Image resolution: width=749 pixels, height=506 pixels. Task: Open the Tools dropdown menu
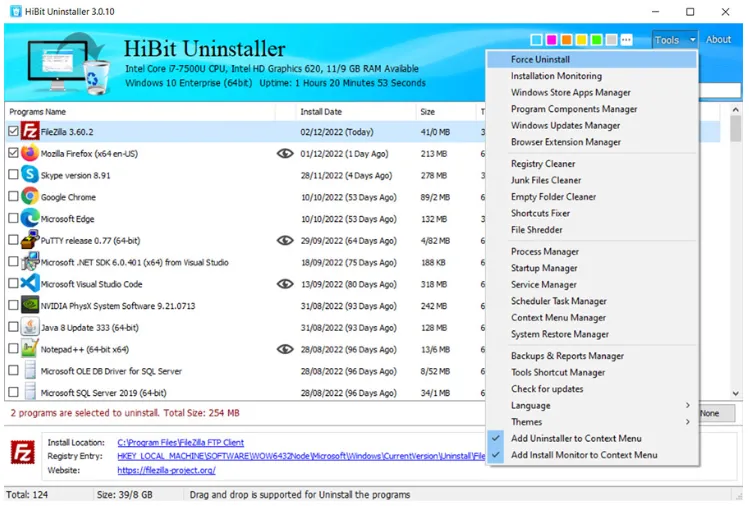[x=674, y=40]
